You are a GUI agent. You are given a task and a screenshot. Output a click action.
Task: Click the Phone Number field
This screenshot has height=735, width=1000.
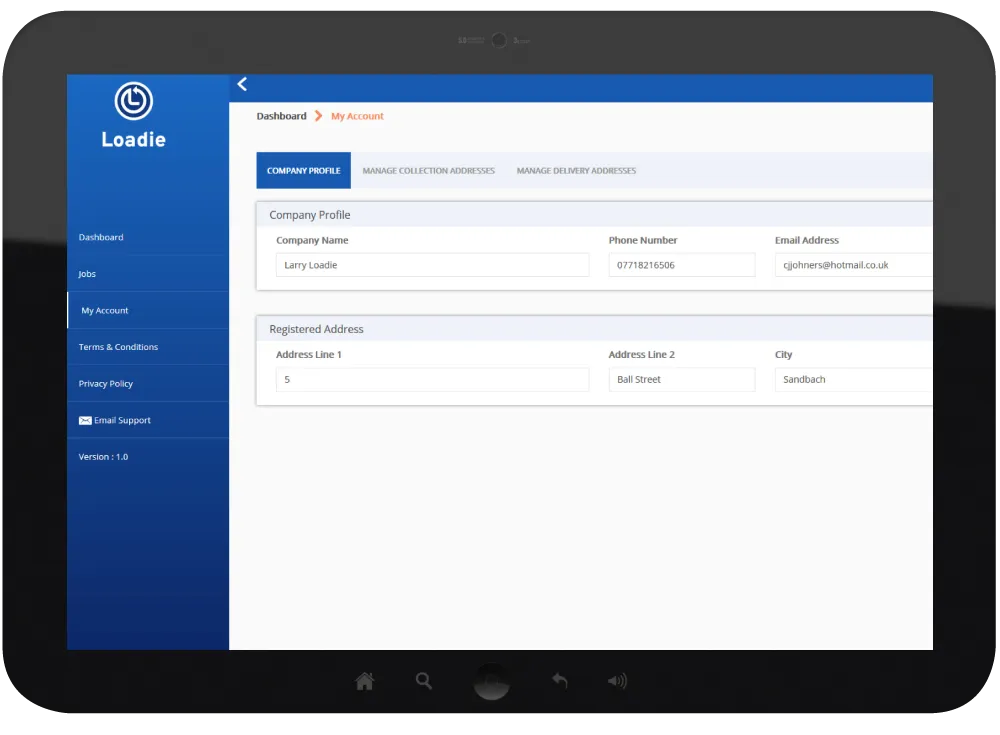pos(682,265)
